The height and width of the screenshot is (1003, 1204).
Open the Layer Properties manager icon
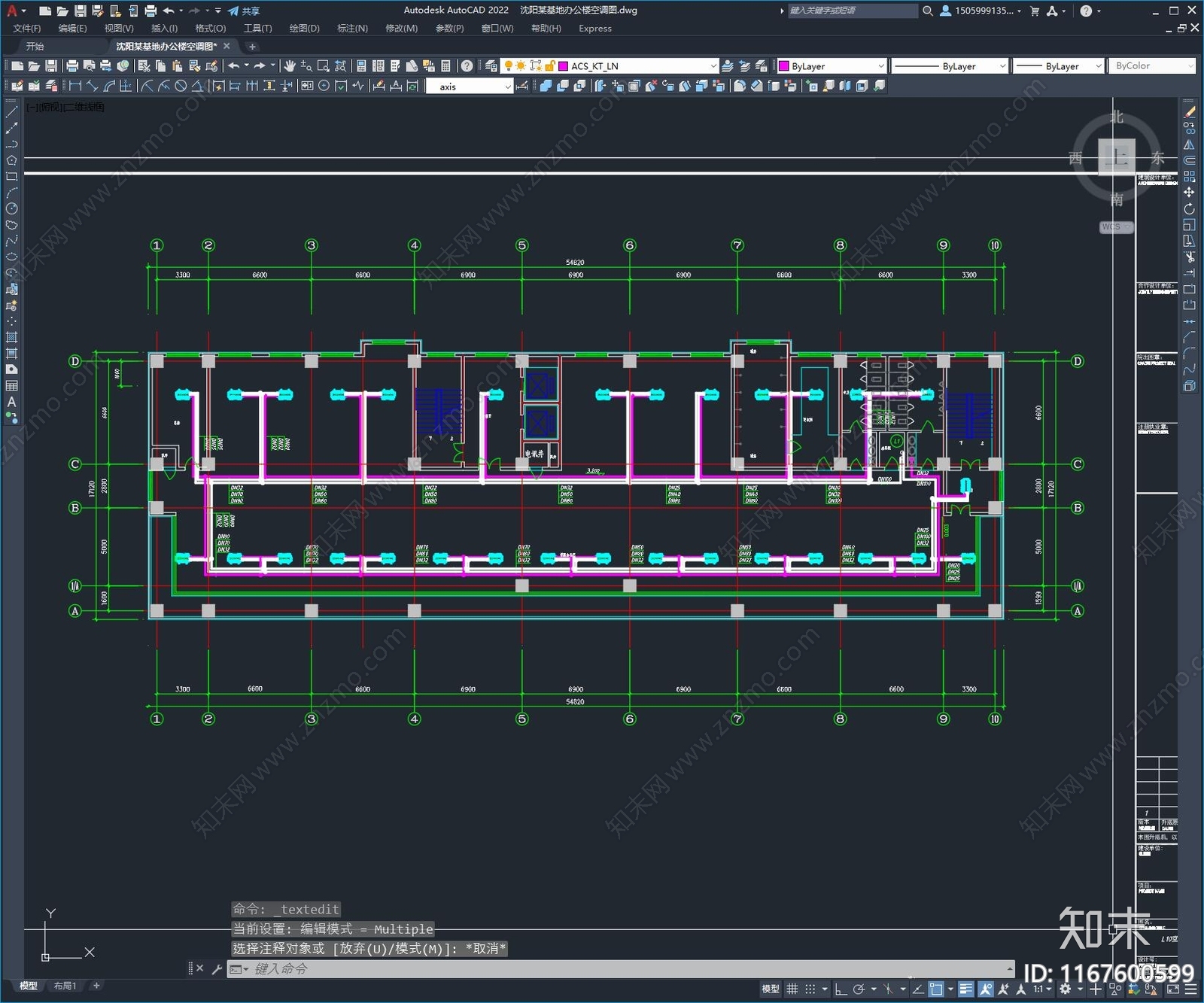click(x=491, y=66)
